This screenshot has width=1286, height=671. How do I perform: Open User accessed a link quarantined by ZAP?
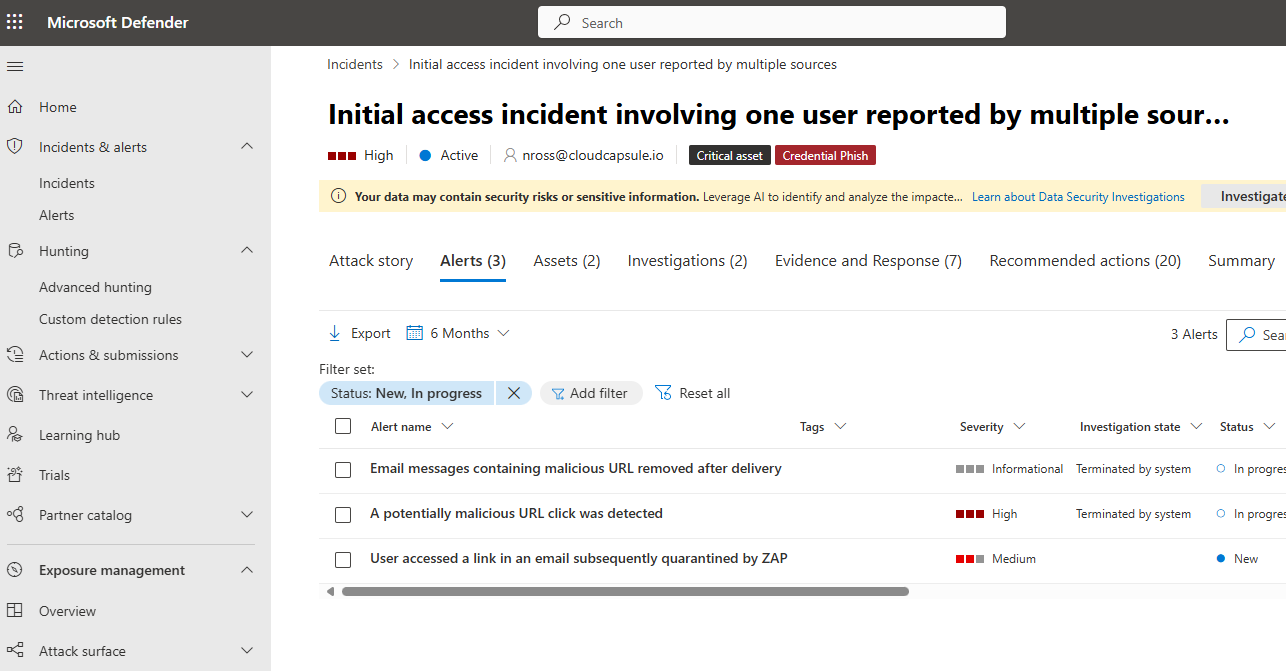click(x=579, y=558)
